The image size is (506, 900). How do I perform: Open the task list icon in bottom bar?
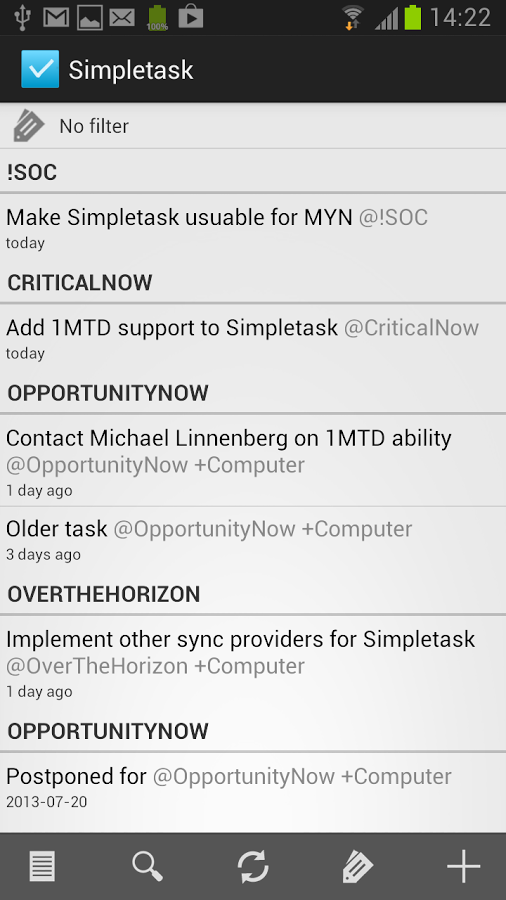tap(42, 866)
